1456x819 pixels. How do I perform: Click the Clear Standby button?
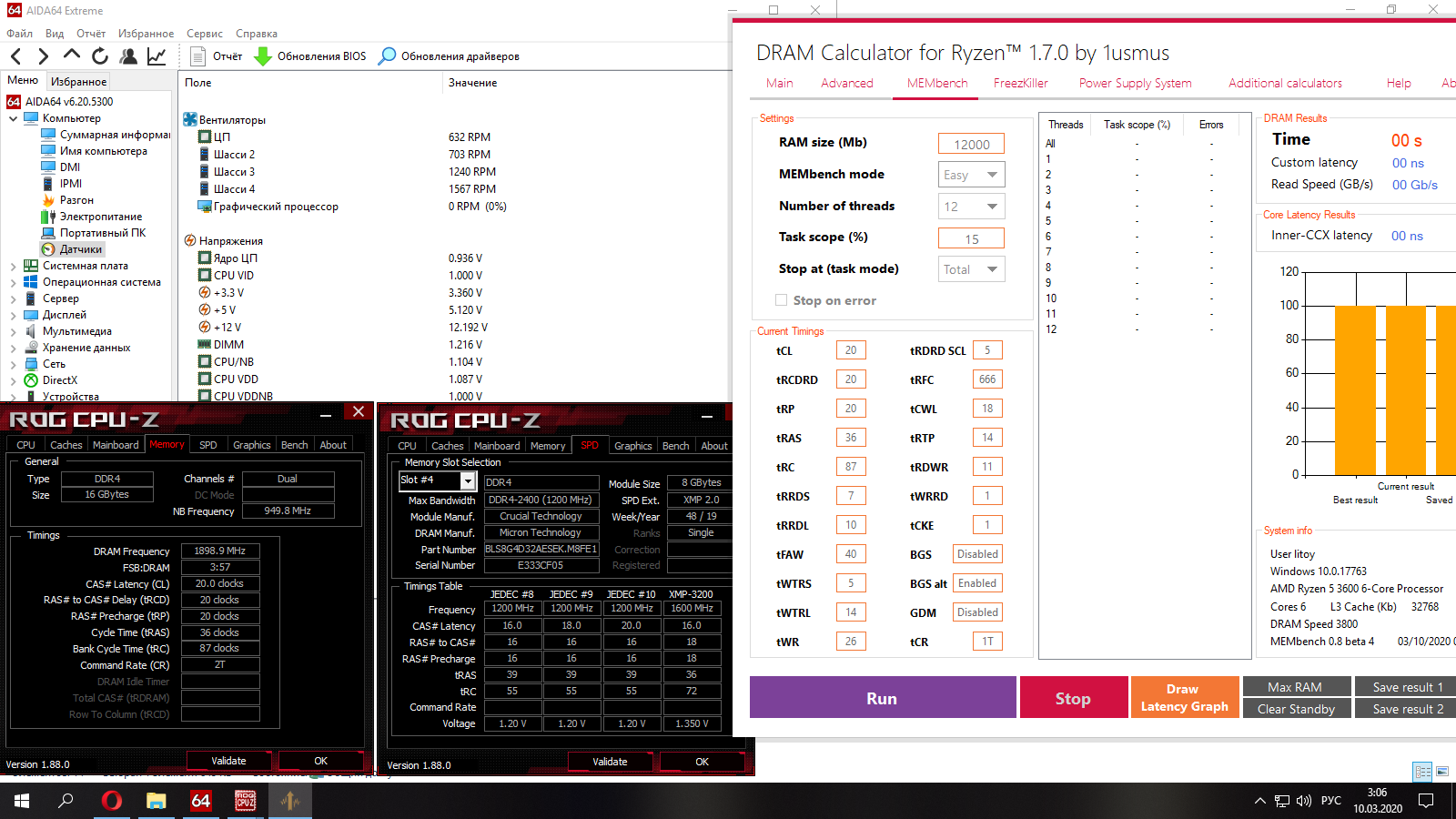click(1295, 709)
